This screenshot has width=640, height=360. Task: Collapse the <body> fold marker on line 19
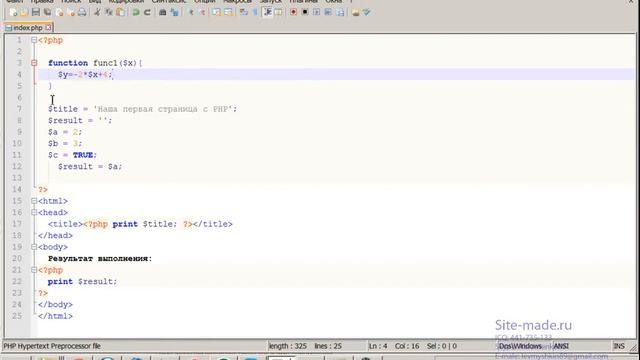click(34, 247)
